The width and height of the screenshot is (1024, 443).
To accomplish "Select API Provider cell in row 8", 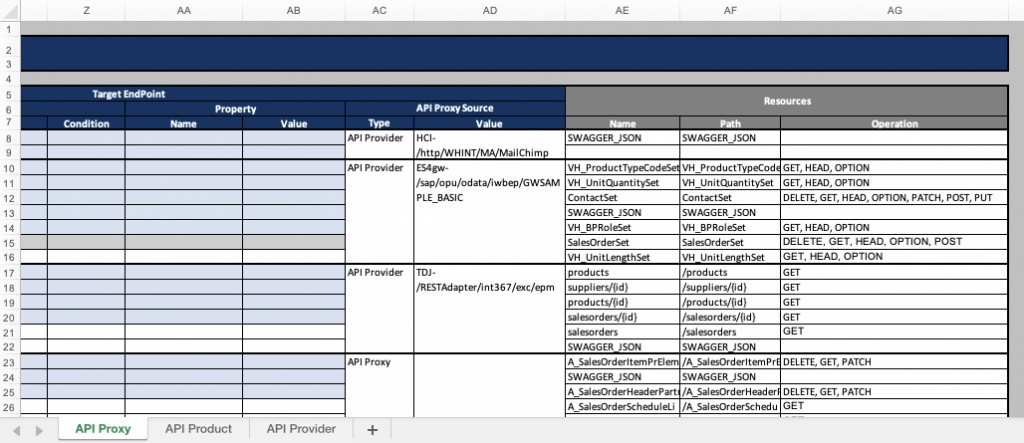I will pos(379,144).
